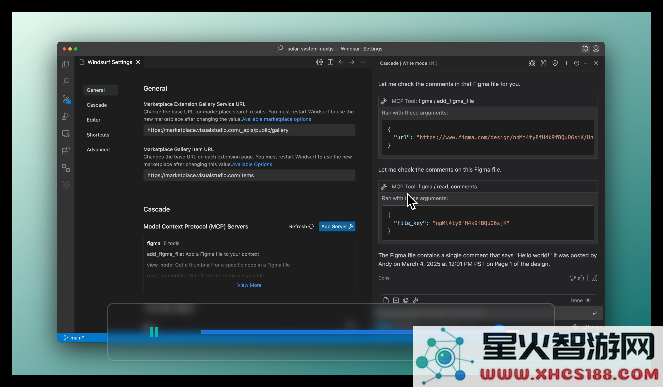Screen dimensions: 663x387
Task: Open the Search icon in activity bar
Action: pyautogui.click(x=66, y=81)
